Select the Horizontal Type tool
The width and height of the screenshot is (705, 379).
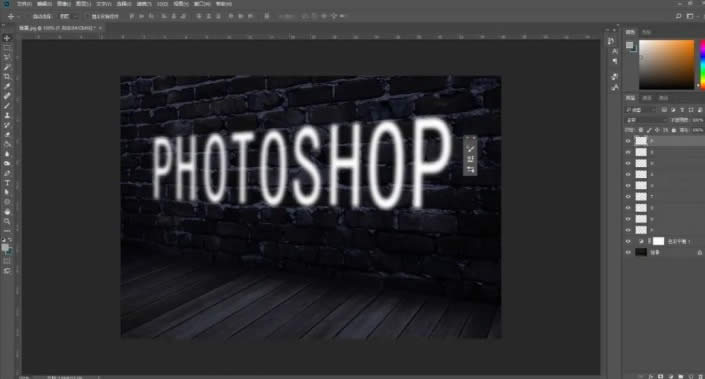(x=7, y=183)
